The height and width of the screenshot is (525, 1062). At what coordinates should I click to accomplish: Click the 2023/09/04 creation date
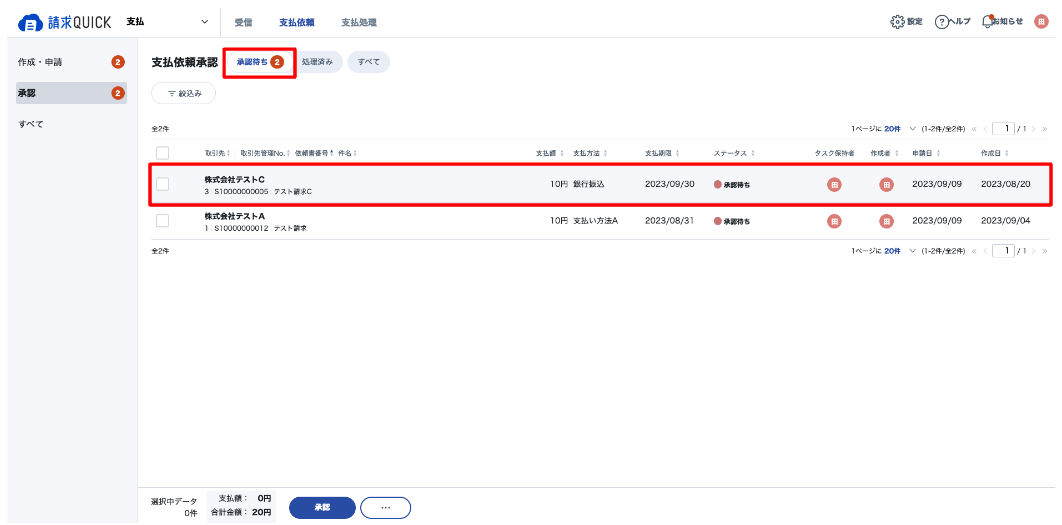[x=1006, y=221]
